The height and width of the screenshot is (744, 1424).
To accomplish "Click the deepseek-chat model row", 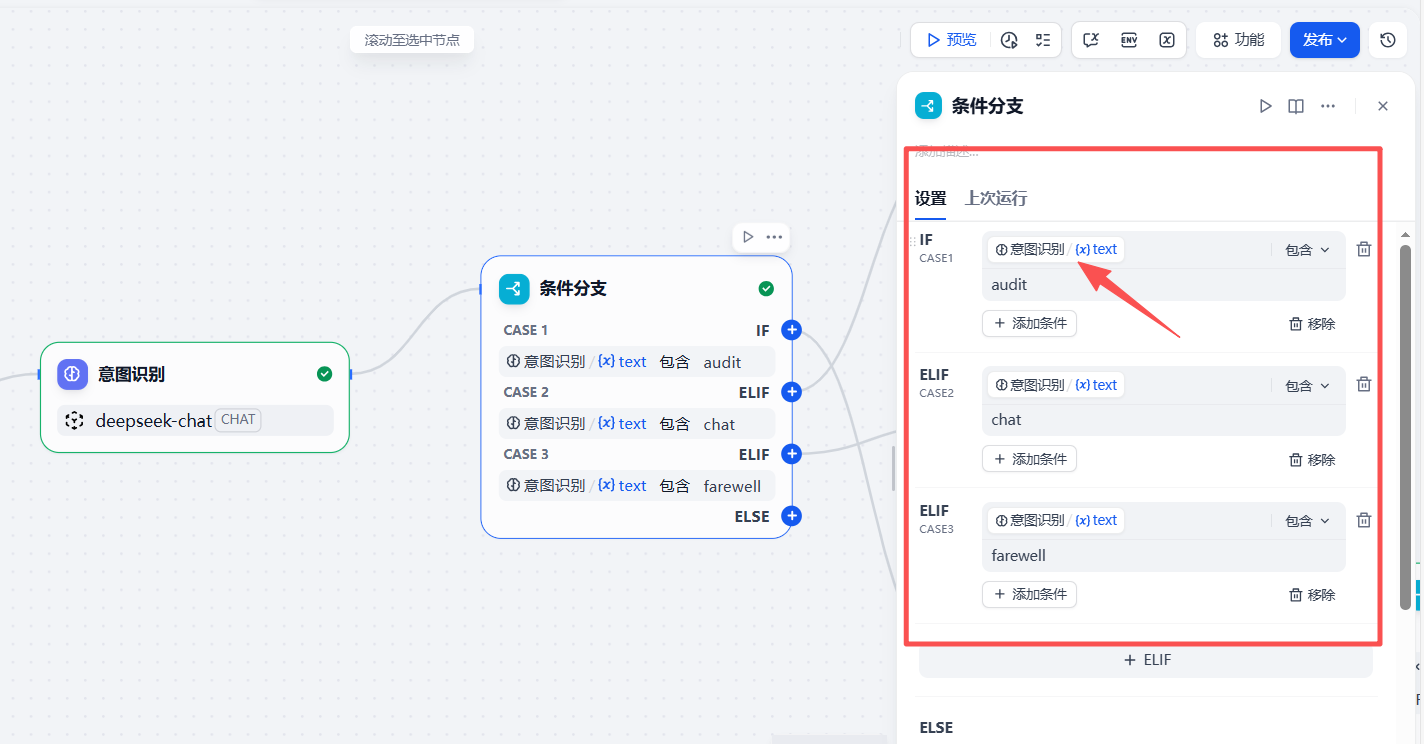I will tap(195, 420).
